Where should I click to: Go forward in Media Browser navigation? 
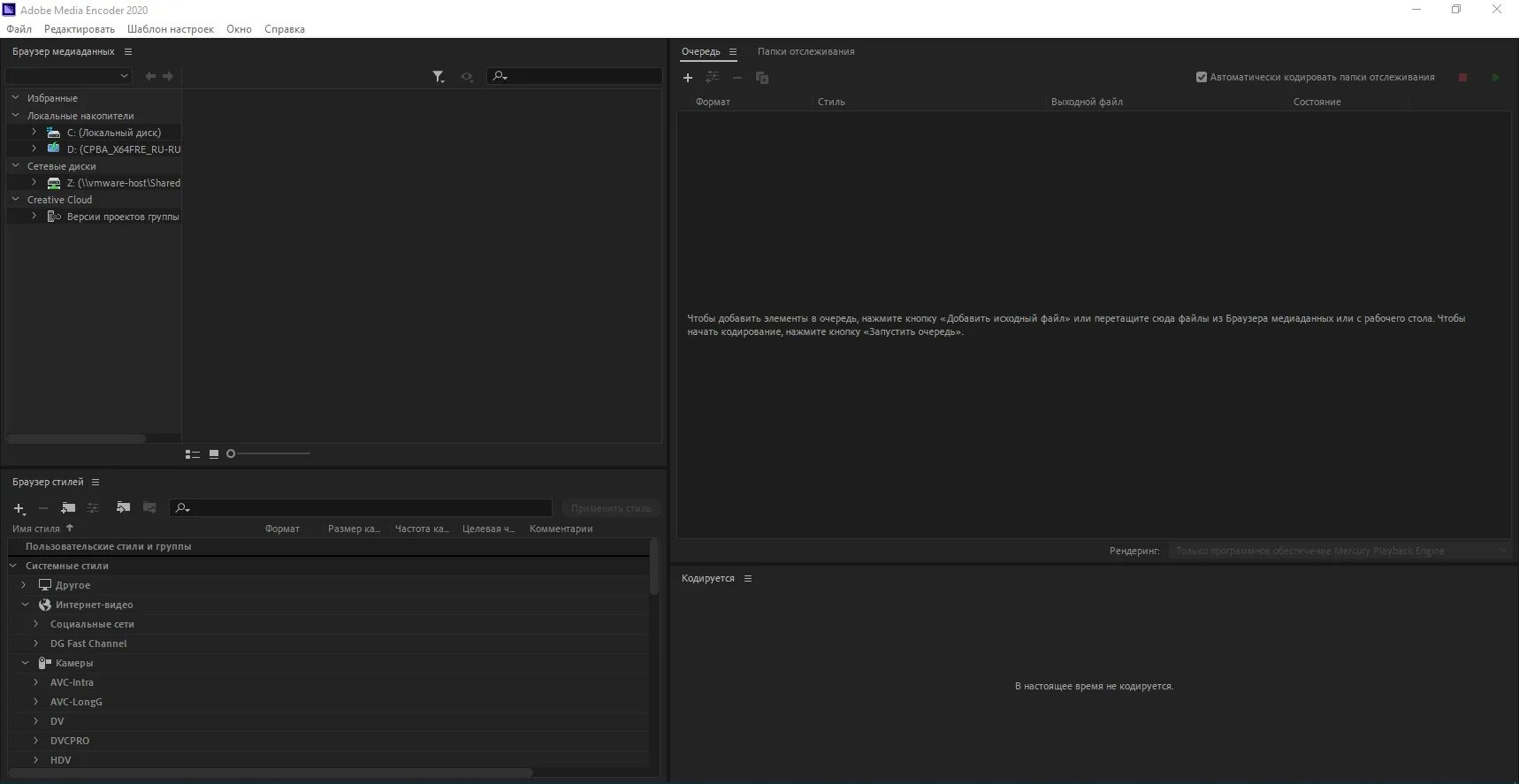pos(168,76)
